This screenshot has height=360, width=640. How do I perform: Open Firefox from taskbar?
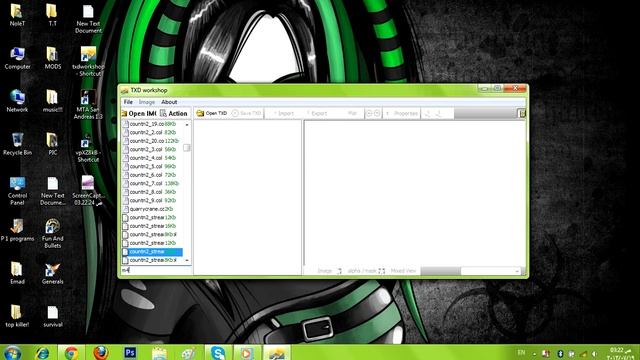[100, 353]
